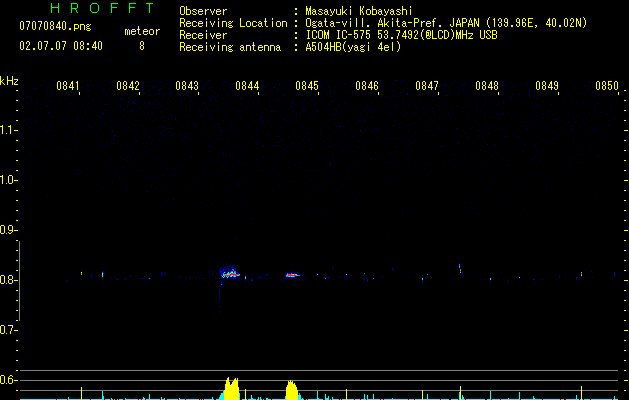Click the 0846 time marker
The height and width of the screenshot is (400, 629).
[367, 86]
